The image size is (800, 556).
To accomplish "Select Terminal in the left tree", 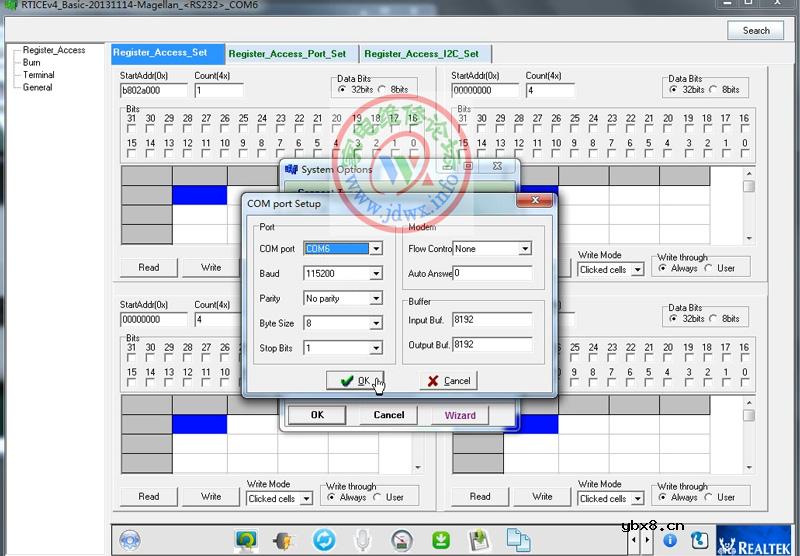I will coord(39,75).
